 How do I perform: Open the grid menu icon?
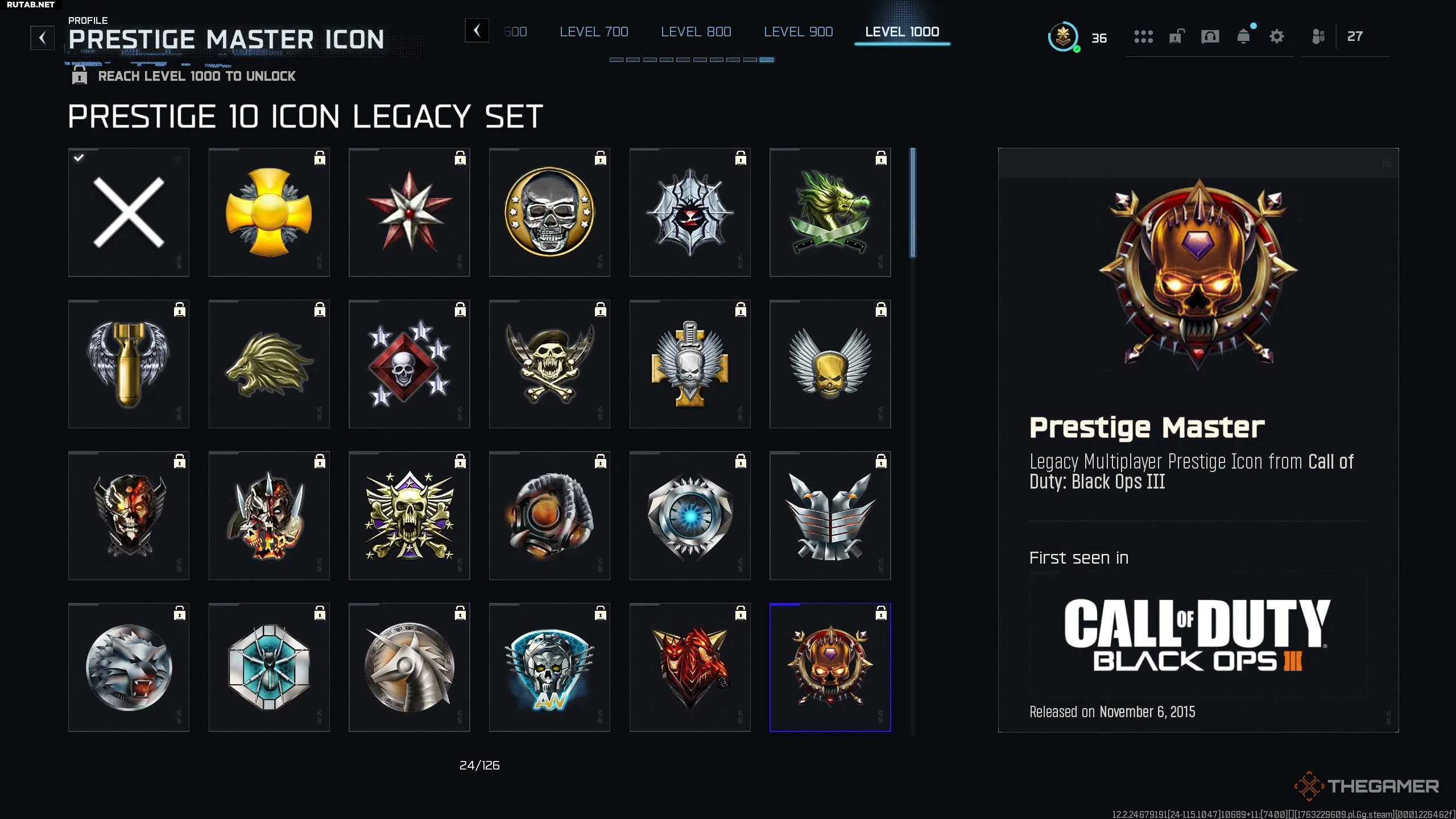(1143, 37)
